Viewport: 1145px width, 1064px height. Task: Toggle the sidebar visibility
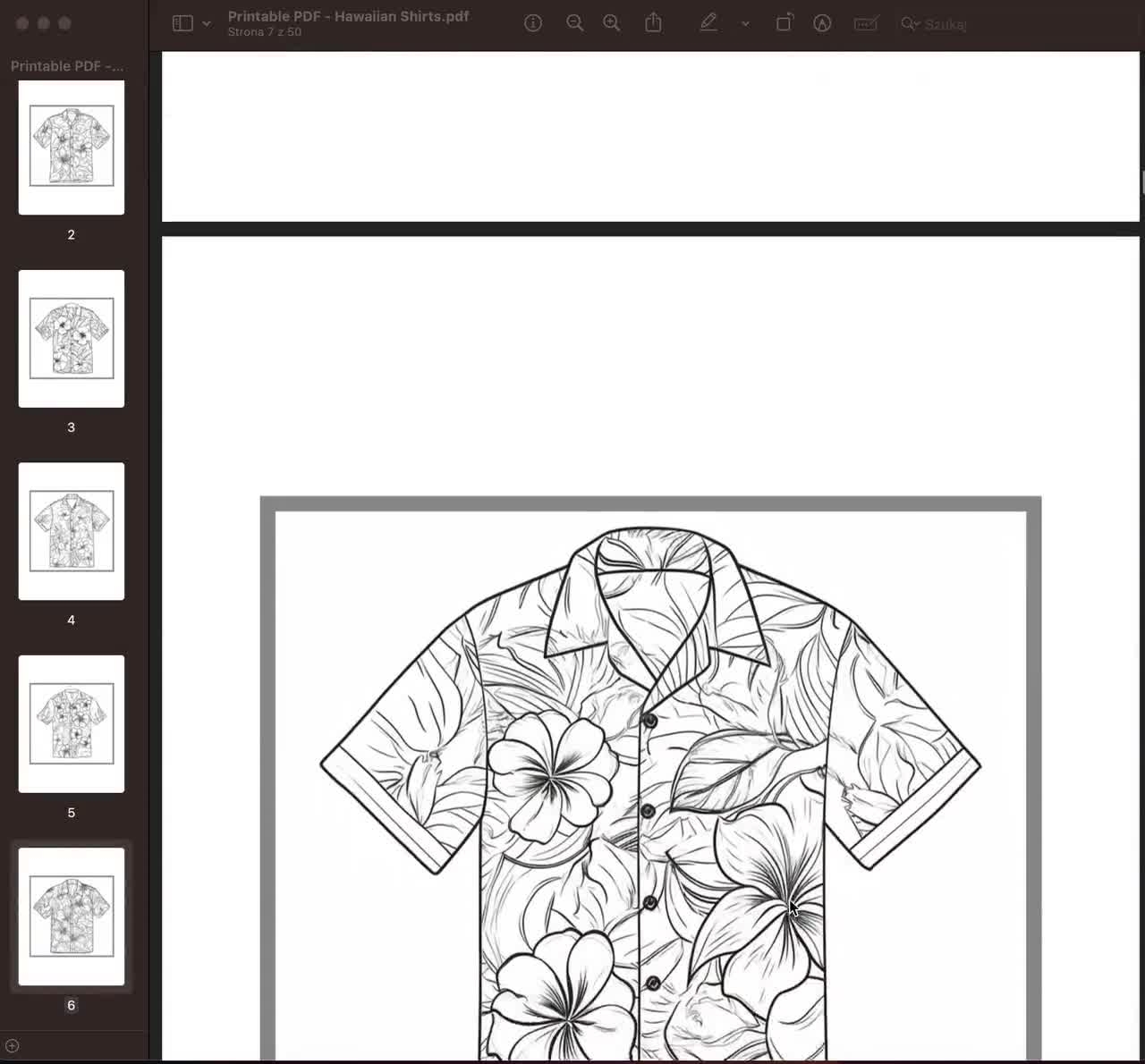click(182, 23)
